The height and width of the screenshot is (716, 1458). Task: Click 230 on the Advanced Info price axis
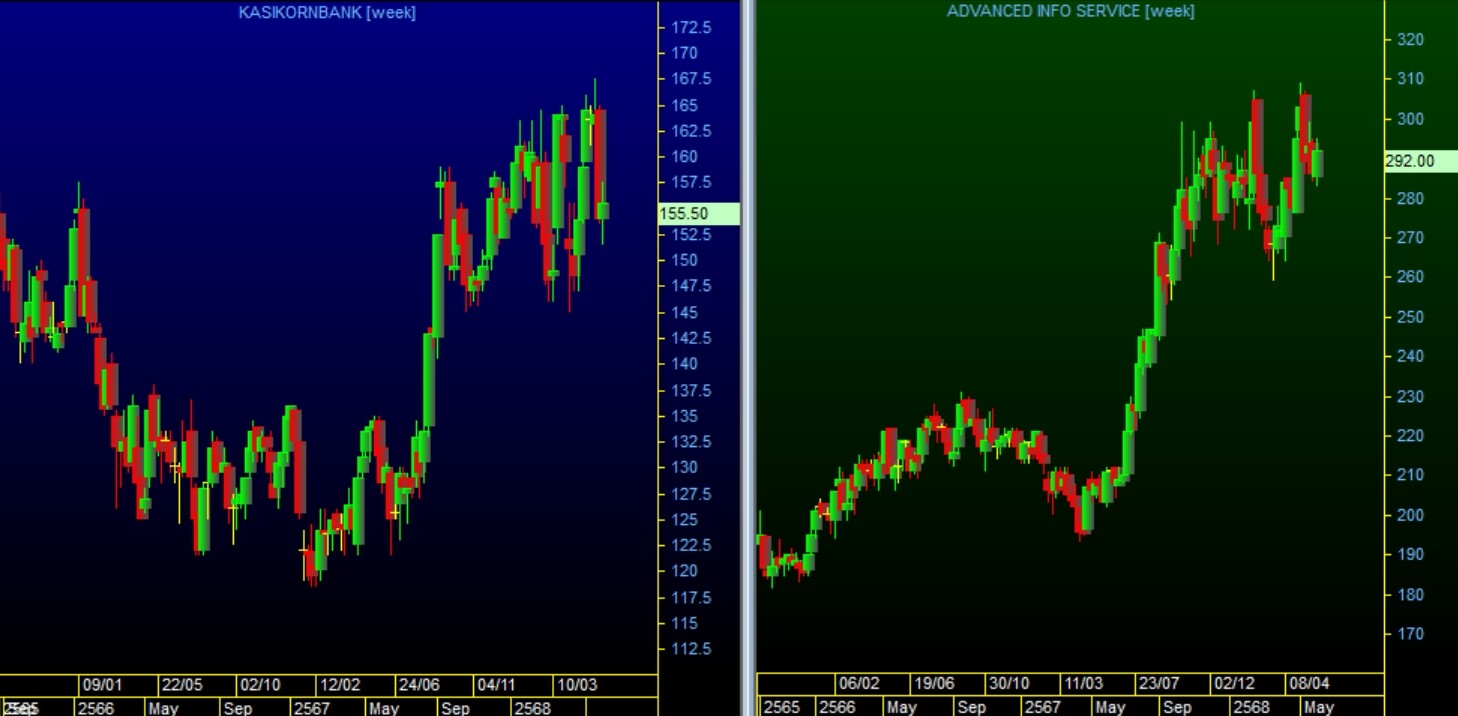tap(1410, 396)
